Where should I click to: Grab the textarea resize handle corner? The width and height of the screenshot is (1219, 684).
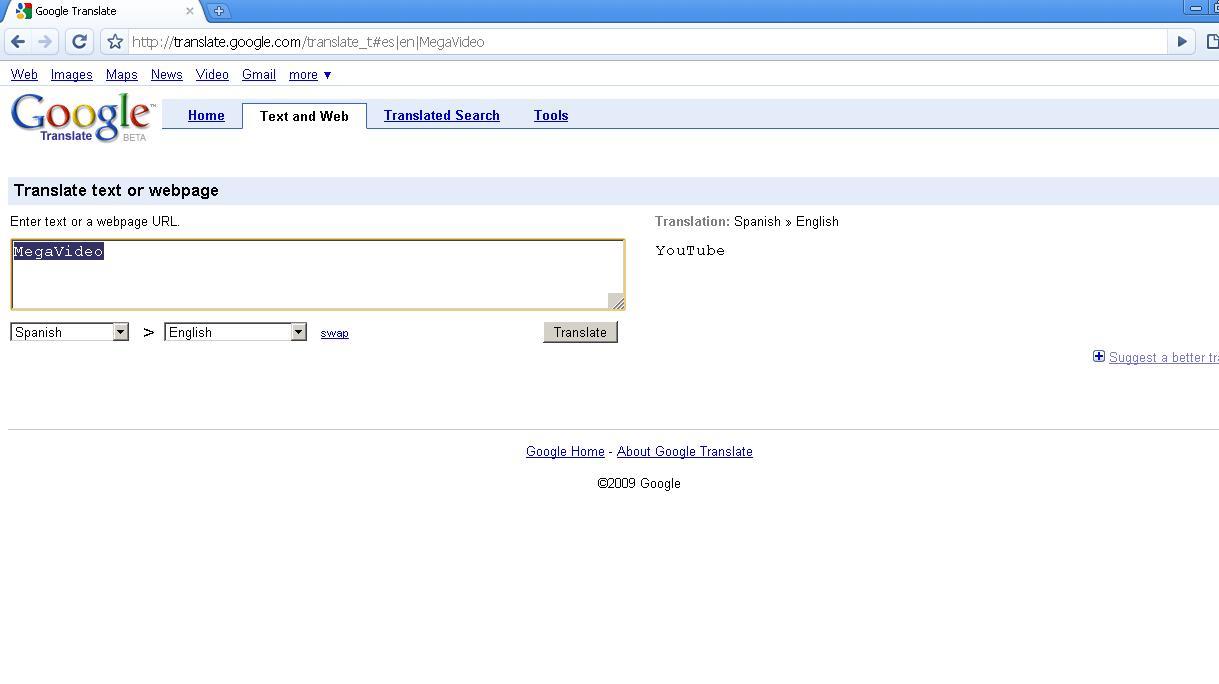[x=616, y=301]
